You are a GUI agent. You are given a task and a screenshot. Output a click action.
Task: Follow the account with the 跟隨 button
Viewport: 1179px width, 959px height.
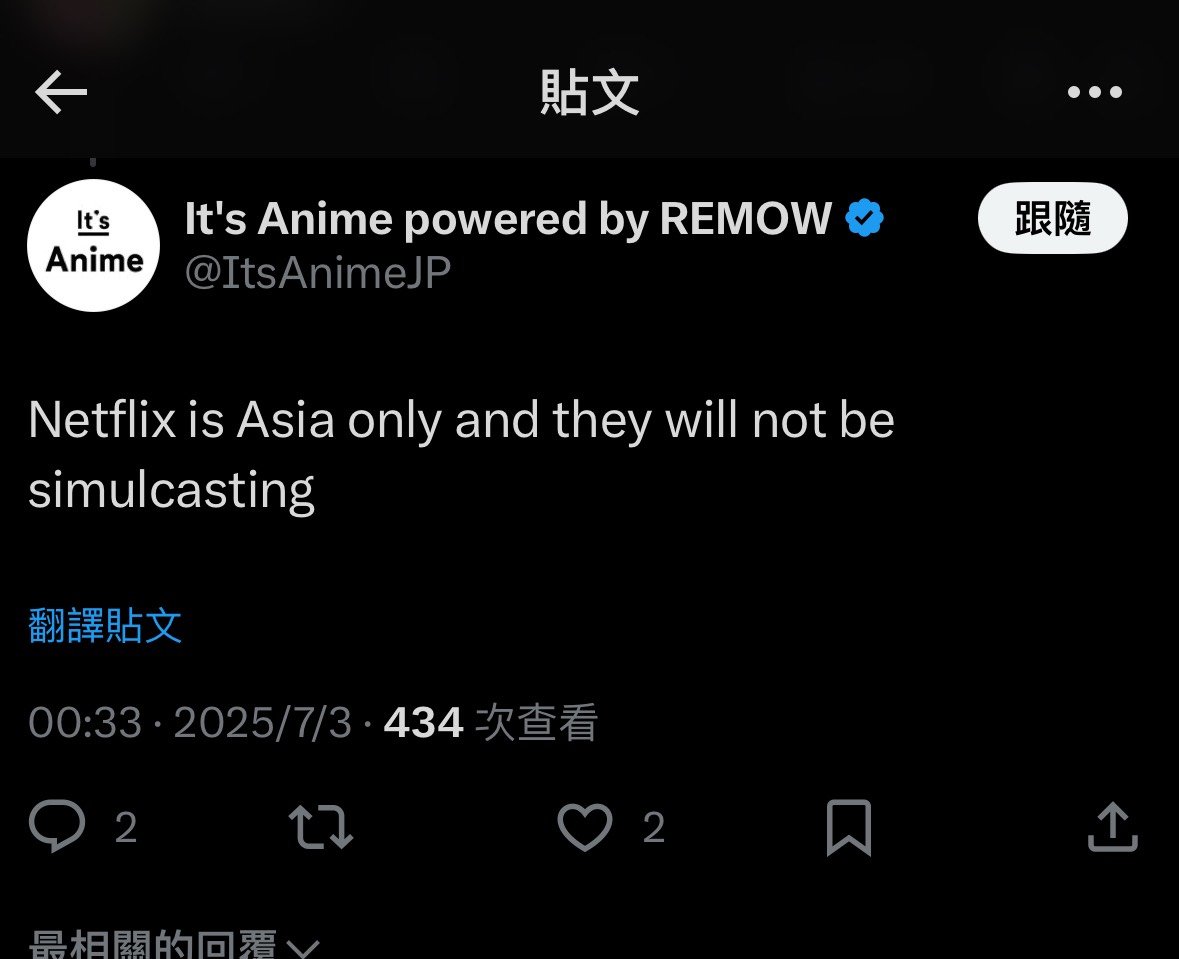pyautogui.click(x=1052, y=218)
